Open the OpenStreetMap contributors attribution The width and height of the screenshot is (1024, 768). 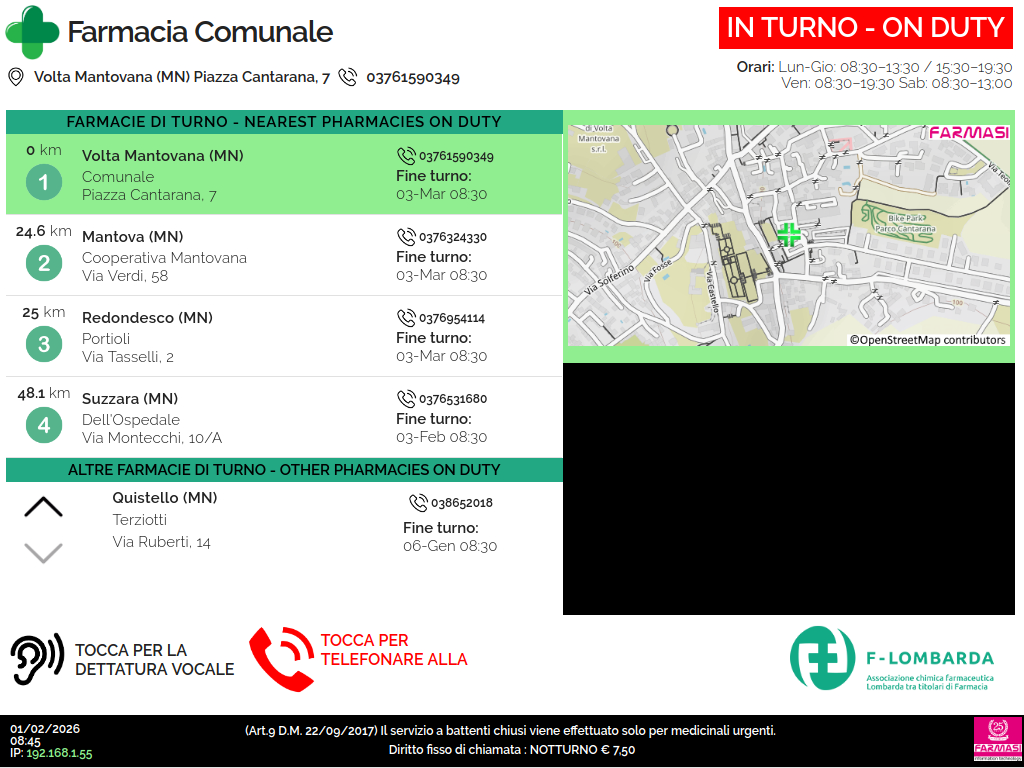click(x=927, y=340)
